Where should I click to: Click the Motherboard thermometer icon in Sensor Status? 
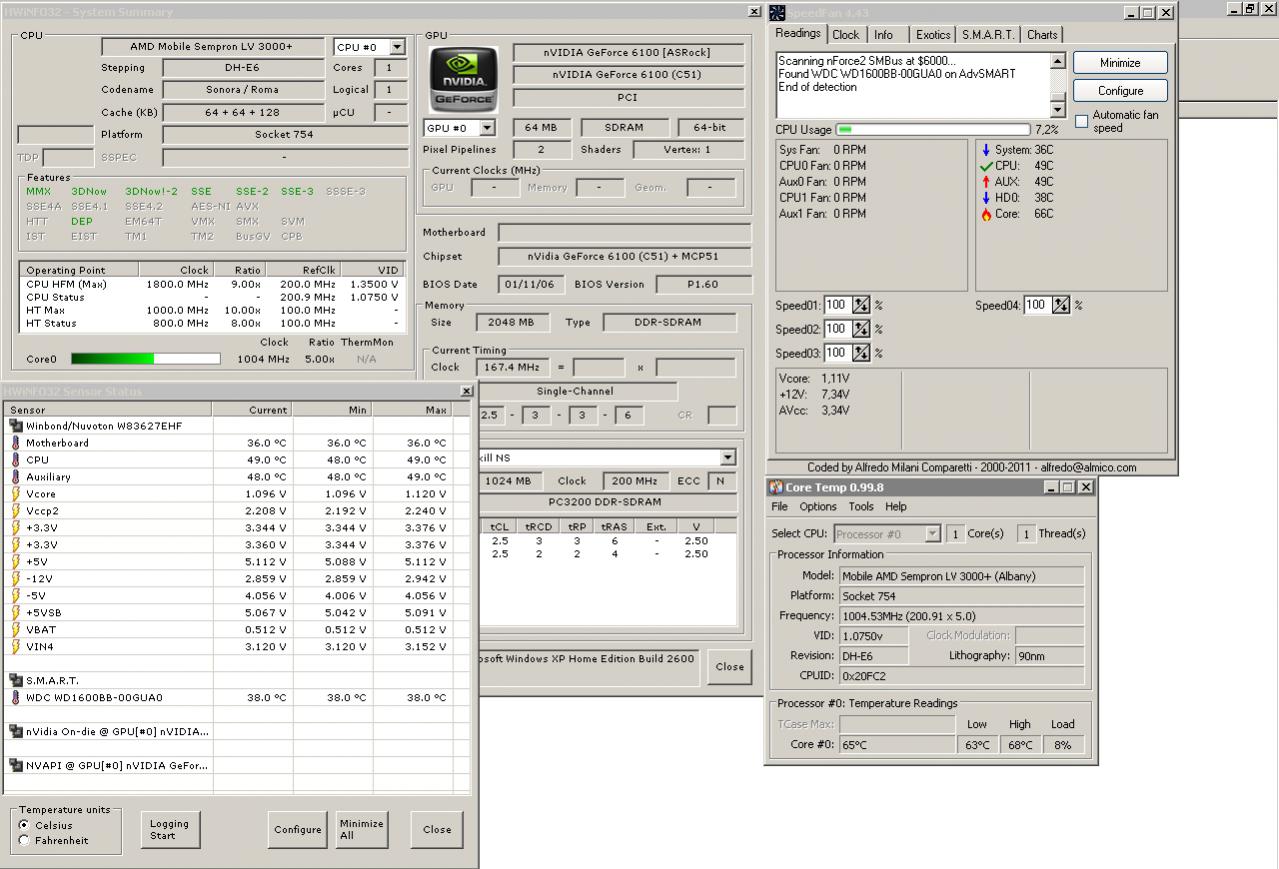click(16, 443)
